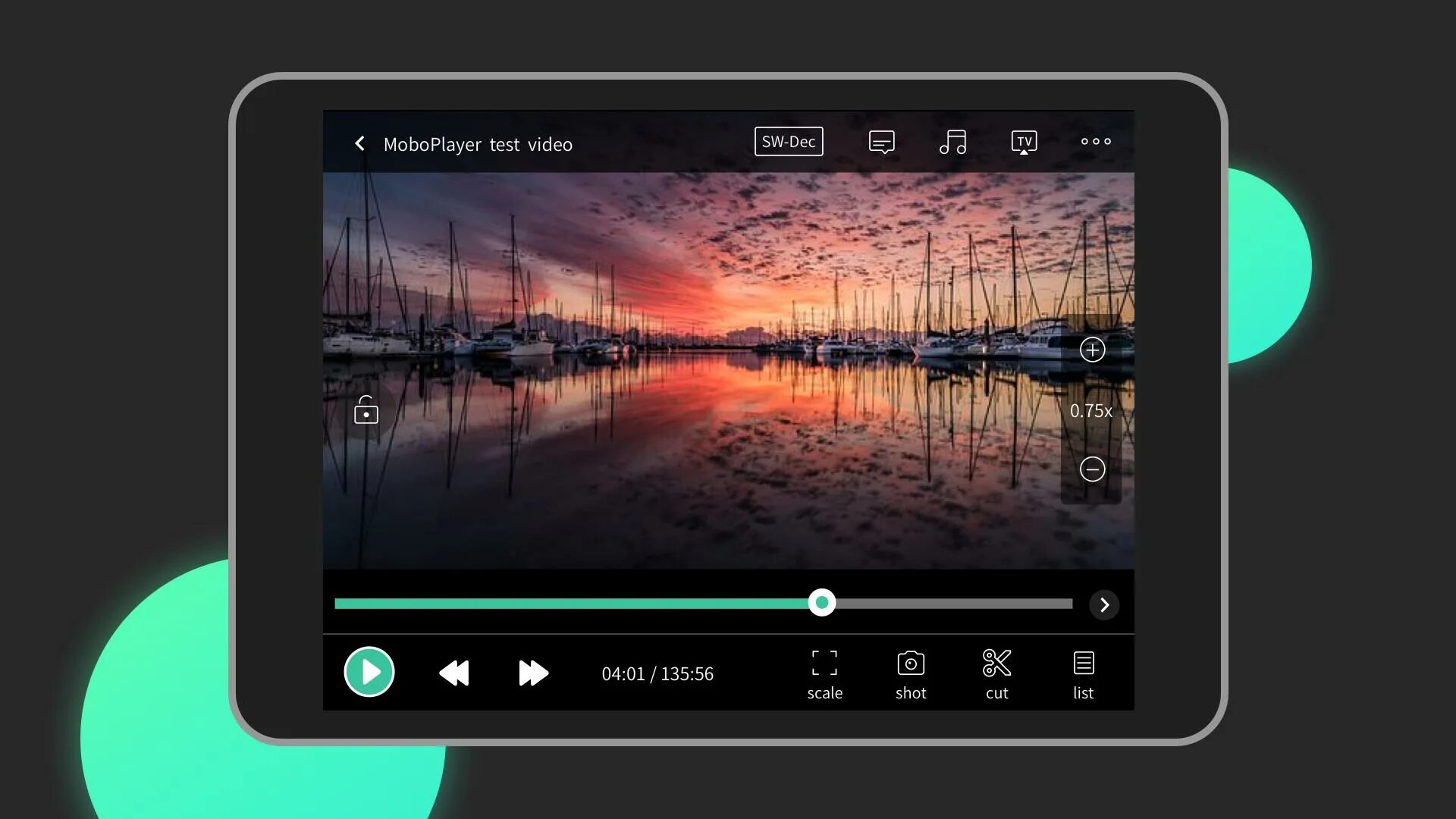Click the SW-Dec decoder toggle button
The image size is (1456, 819).
(x=789, y=141)
